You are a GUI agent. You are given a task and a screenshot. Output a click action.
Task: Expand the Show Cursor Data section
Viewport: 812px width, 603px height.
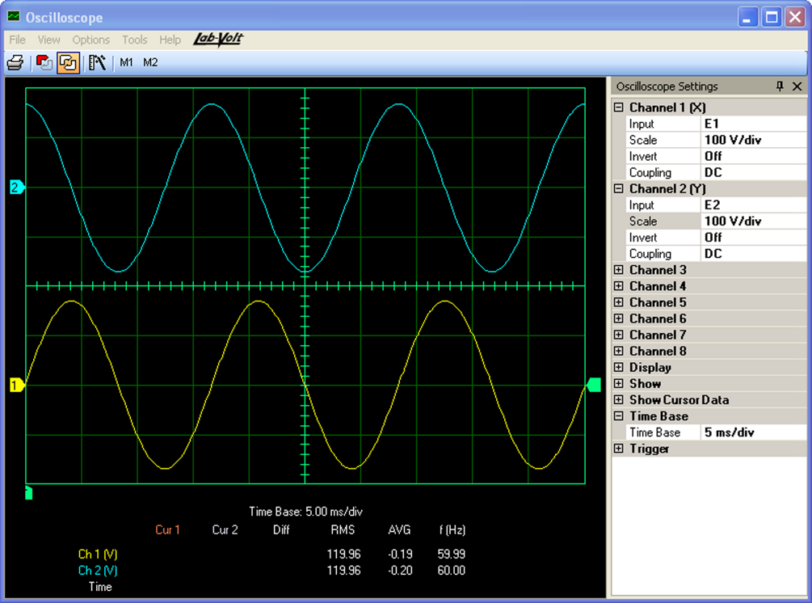pyautogui.click(x=618, y=400)
